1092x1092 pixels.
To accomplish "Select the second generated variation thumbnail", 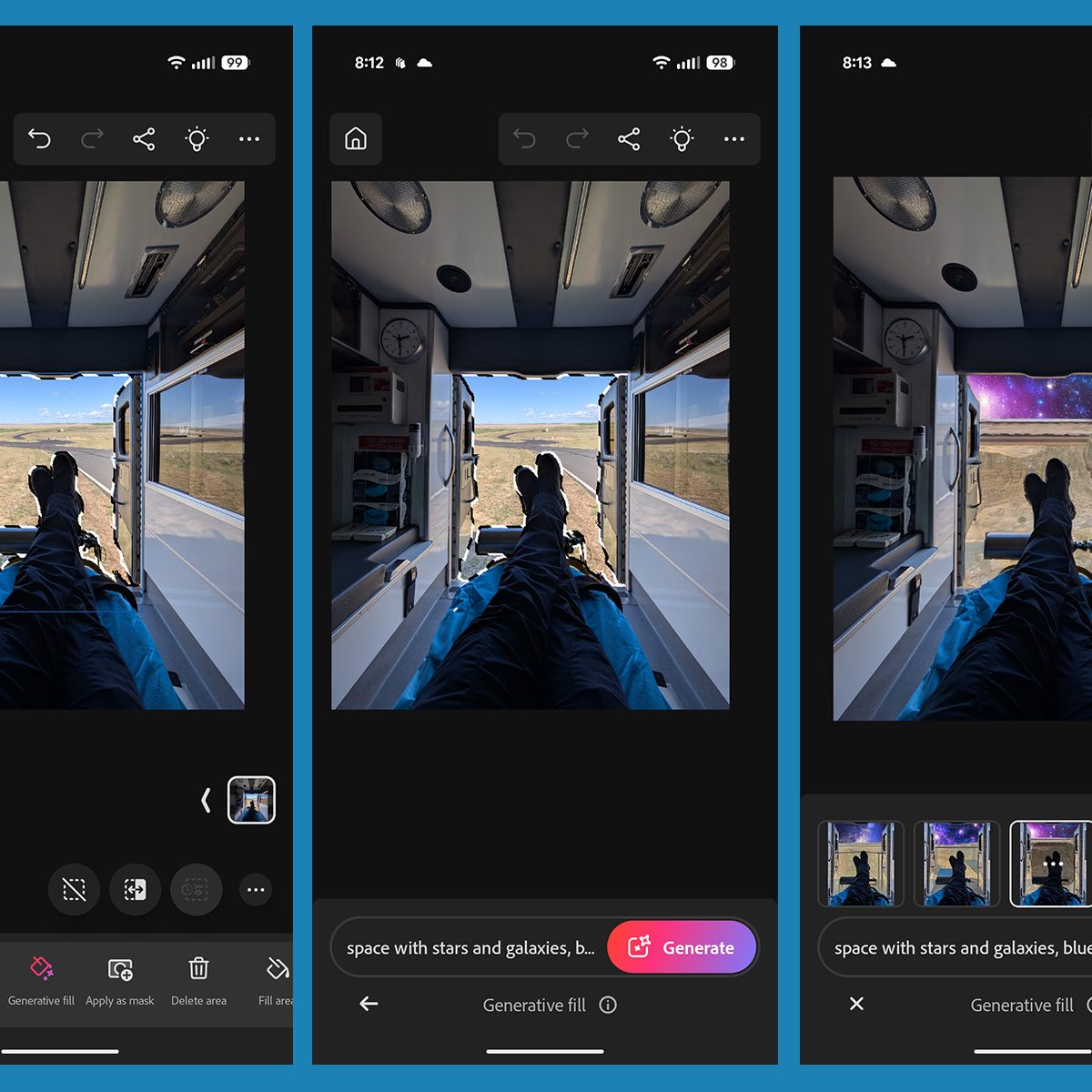I will tap(957, 864).
